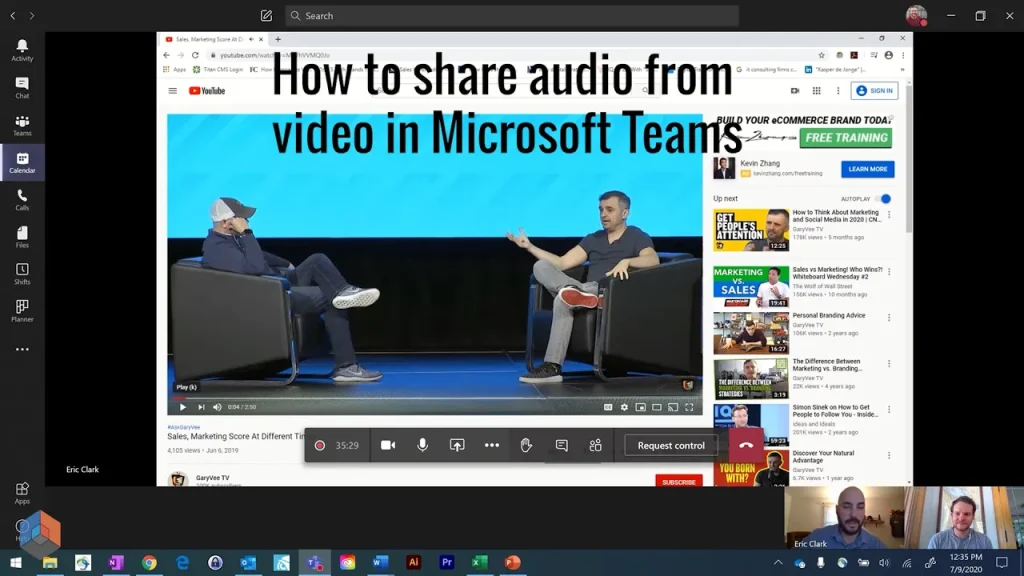Screen dimensions: 1024x576
Task: Hang up the meeting call
Action: [746, 445]
